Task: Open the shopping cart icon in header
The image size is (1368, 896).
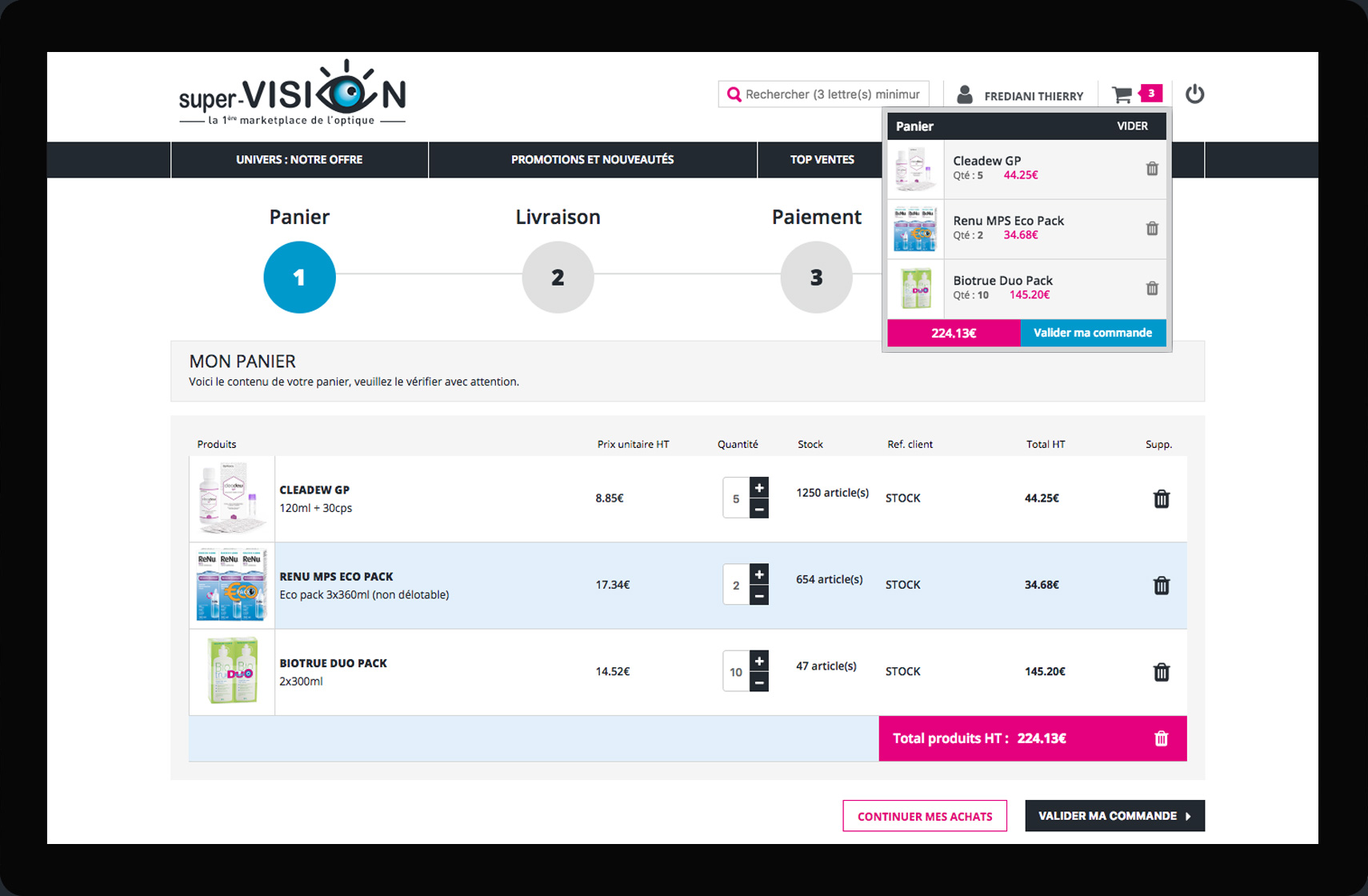Action: (1123, 94)
